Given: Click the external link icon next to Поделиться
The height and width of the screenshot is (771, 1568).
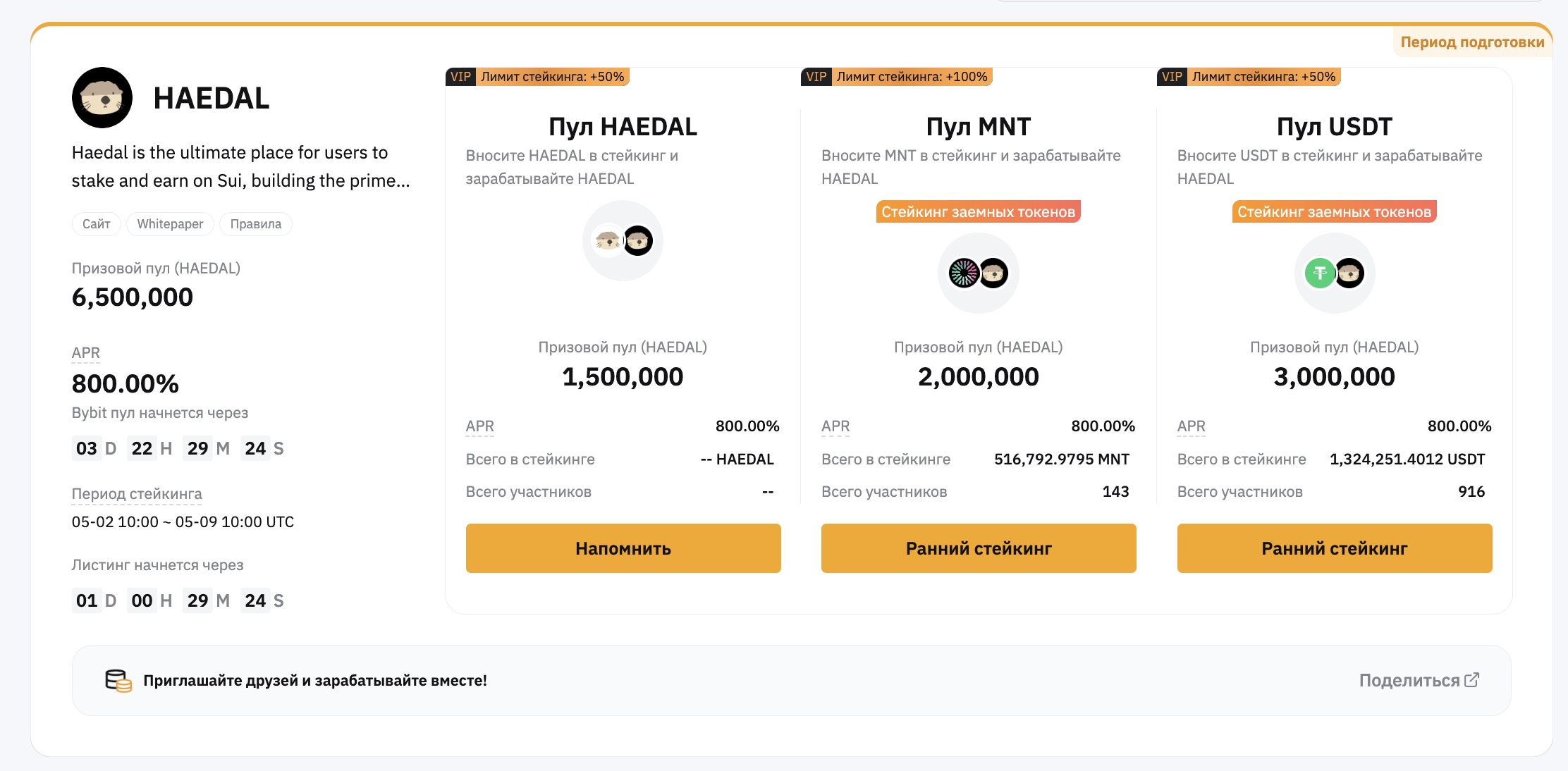Looking at the screenshot, I should coord(1471,680).
